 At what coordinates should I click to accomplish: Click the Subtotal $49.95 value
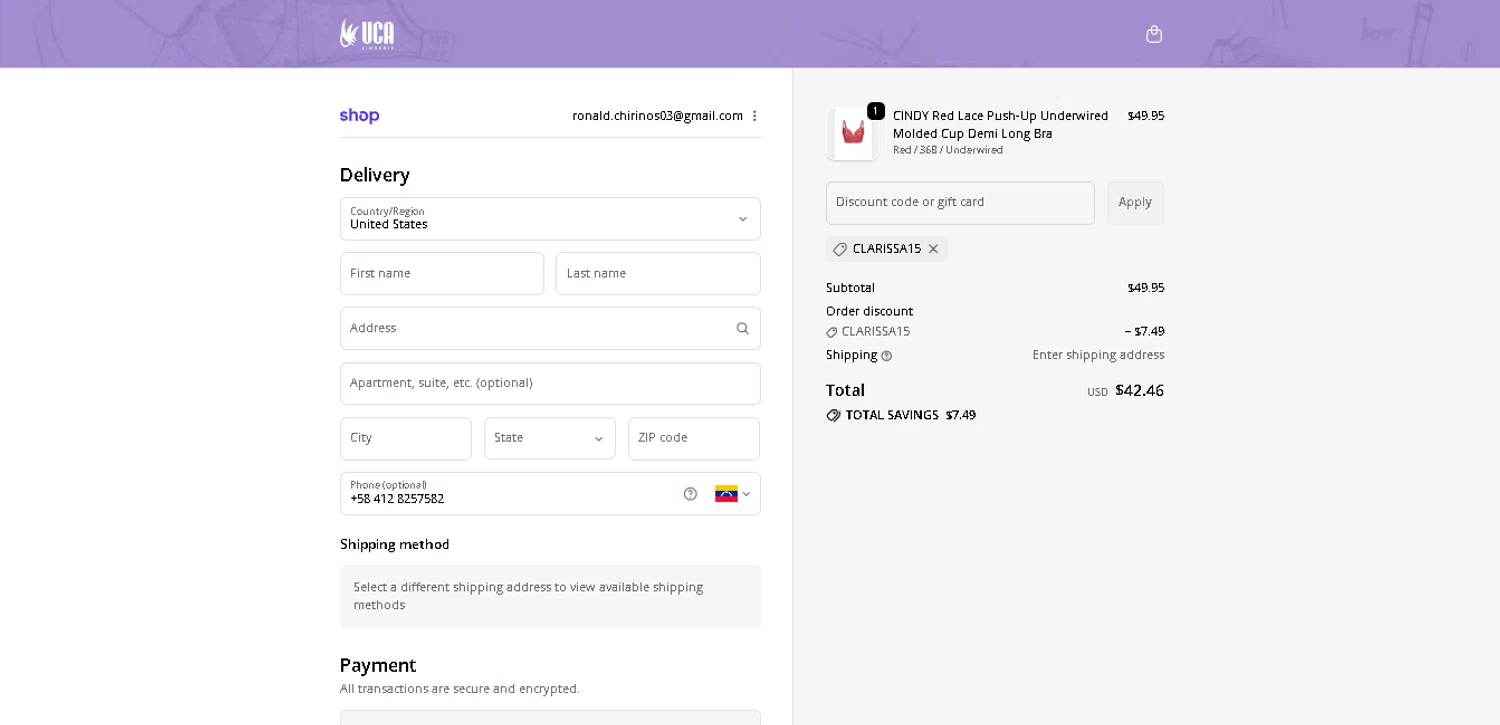pyautogui.click(x=1146, y=288)
